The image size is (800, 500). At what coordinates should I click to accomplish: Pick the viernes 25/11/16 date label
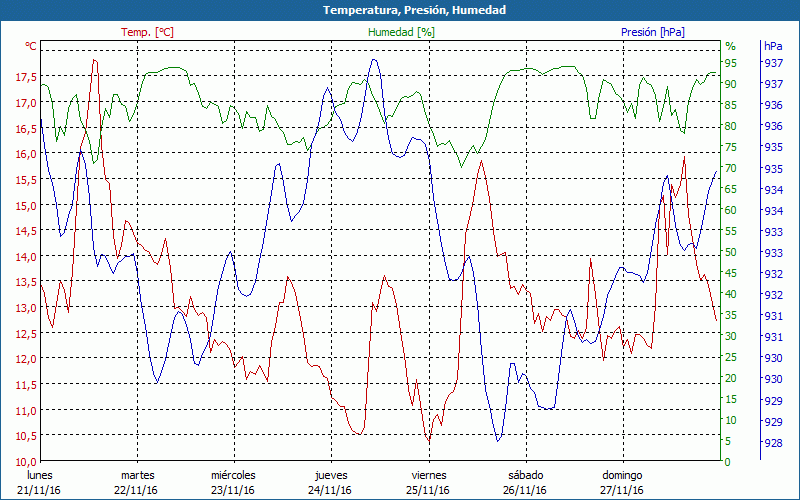[x=429, y=482]
